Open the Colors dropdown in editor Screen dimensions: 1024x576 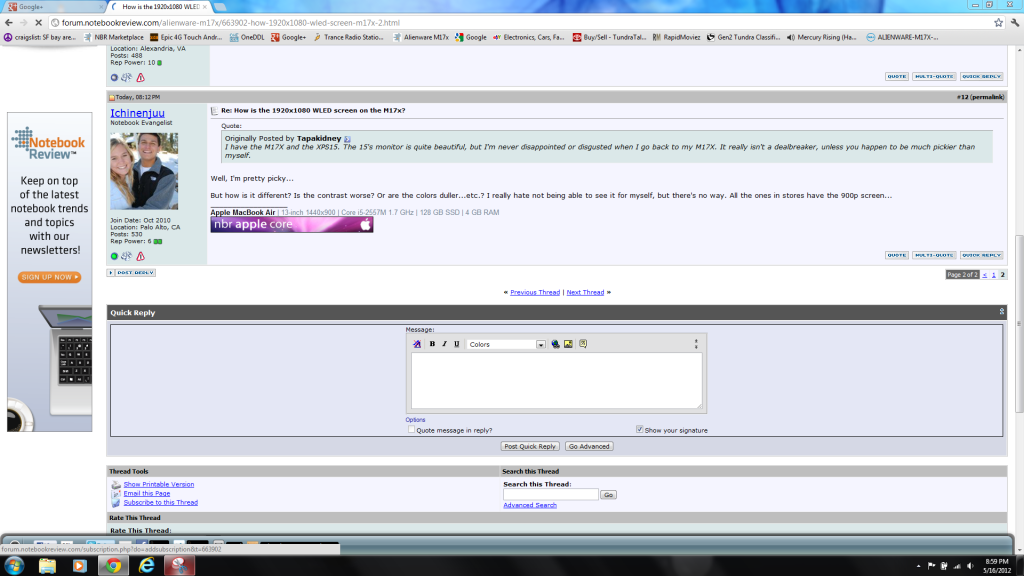coord(506,344)
